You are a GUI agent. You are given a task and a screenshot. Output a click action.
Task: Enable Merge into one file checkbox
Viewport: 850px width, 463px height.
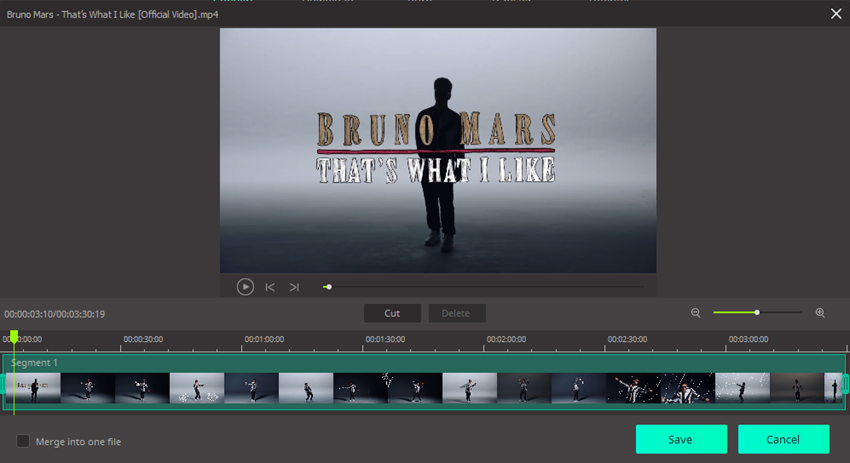[x=23, y=441]
